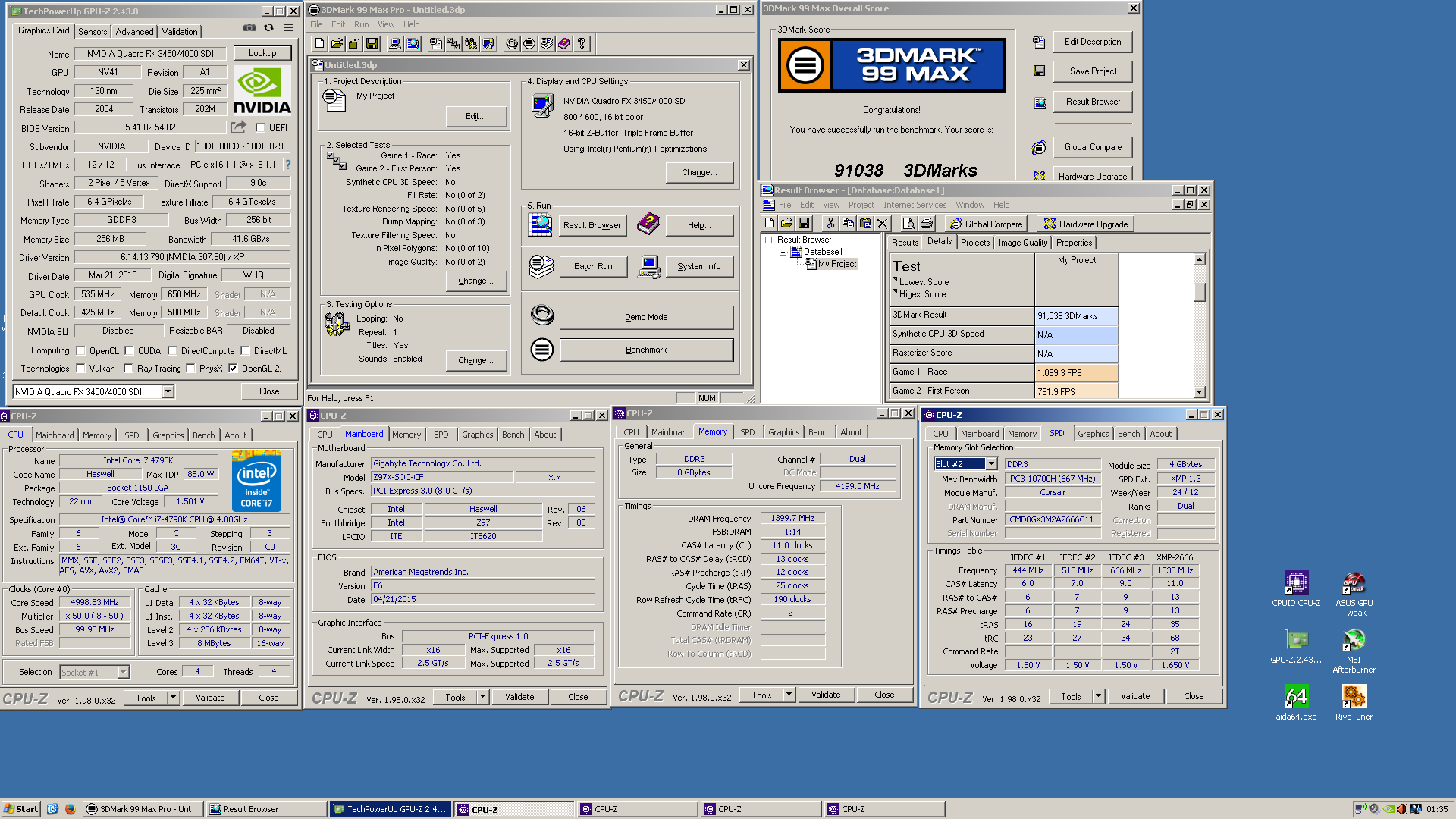Toggle the UEFI checkbox in GPU-Z
The height and width of the screenshot is (819, 1456).
coord(260,128)
